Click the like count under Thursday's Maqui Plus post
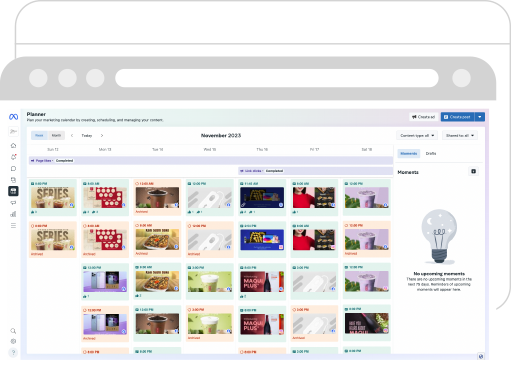This screenshot has width=511, height=369. pyautogui.click(x=243, y=296)
